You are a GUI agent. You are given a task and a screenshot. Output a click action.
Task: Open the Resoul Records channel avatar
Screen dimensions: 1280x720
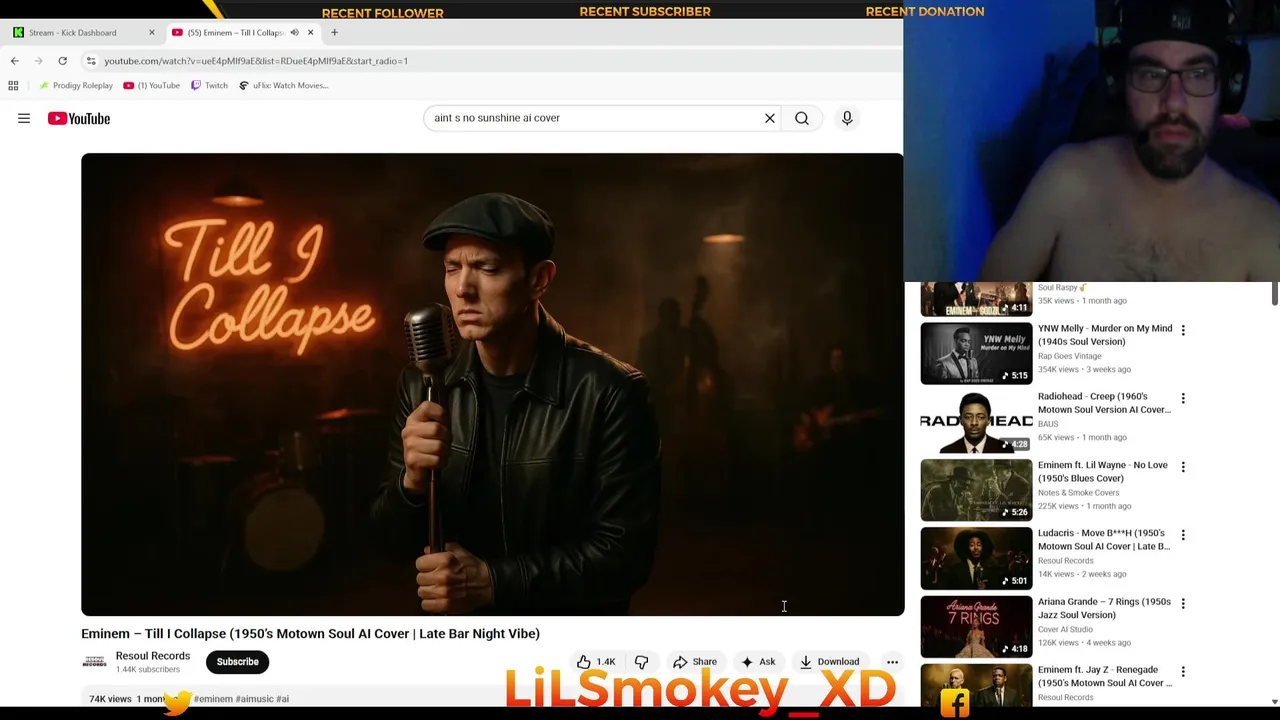pyautogui.click(x=94, y=661)
